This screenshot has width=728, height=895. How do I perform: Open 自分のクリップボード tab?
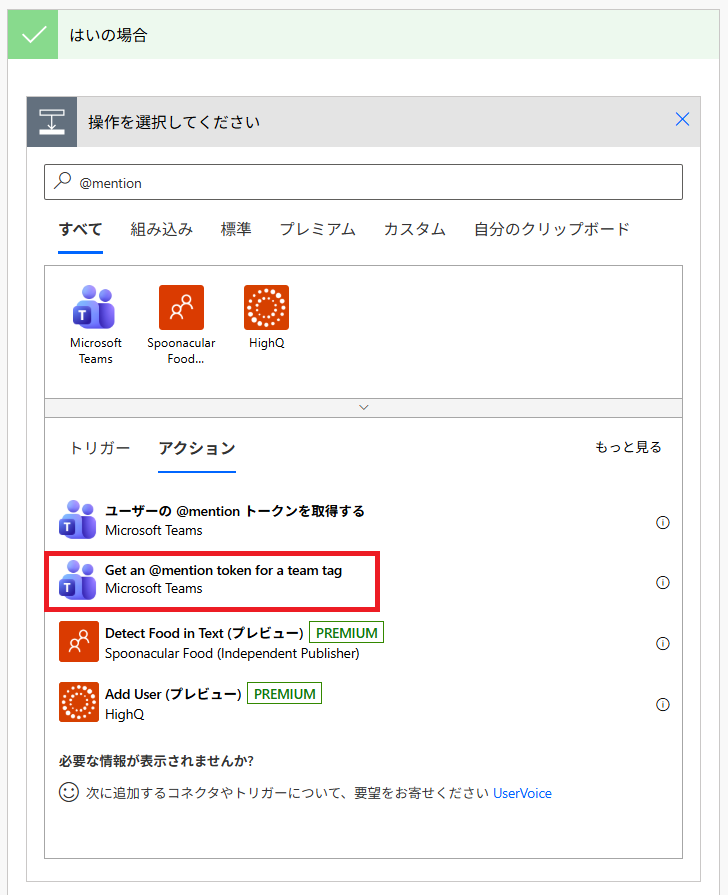(x=552, y=229)
